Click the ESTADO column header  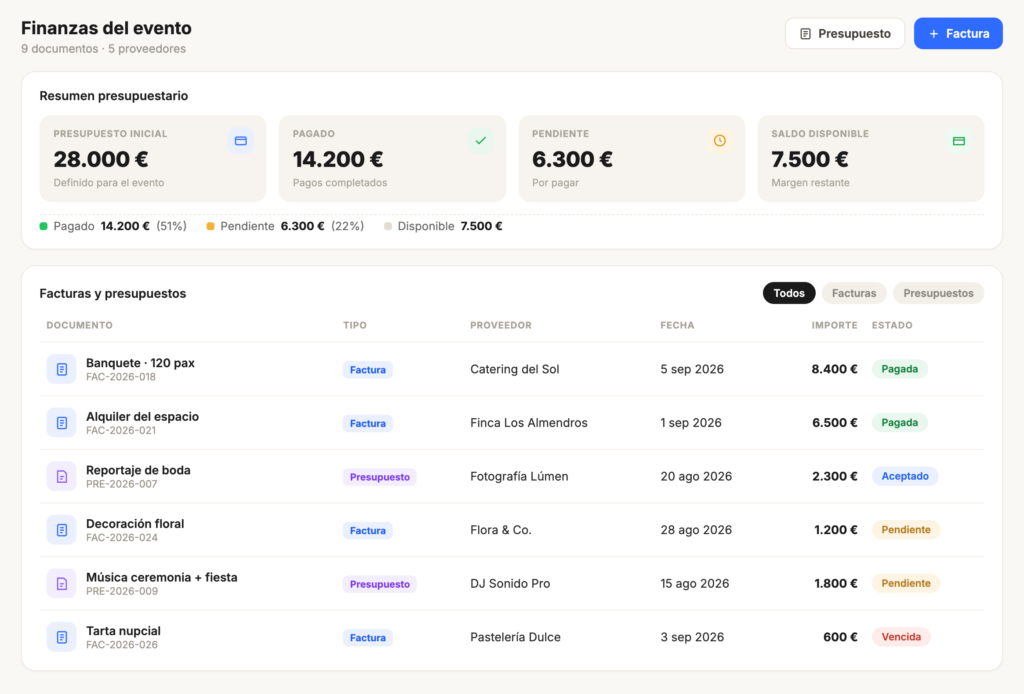[x=892, y=325]
